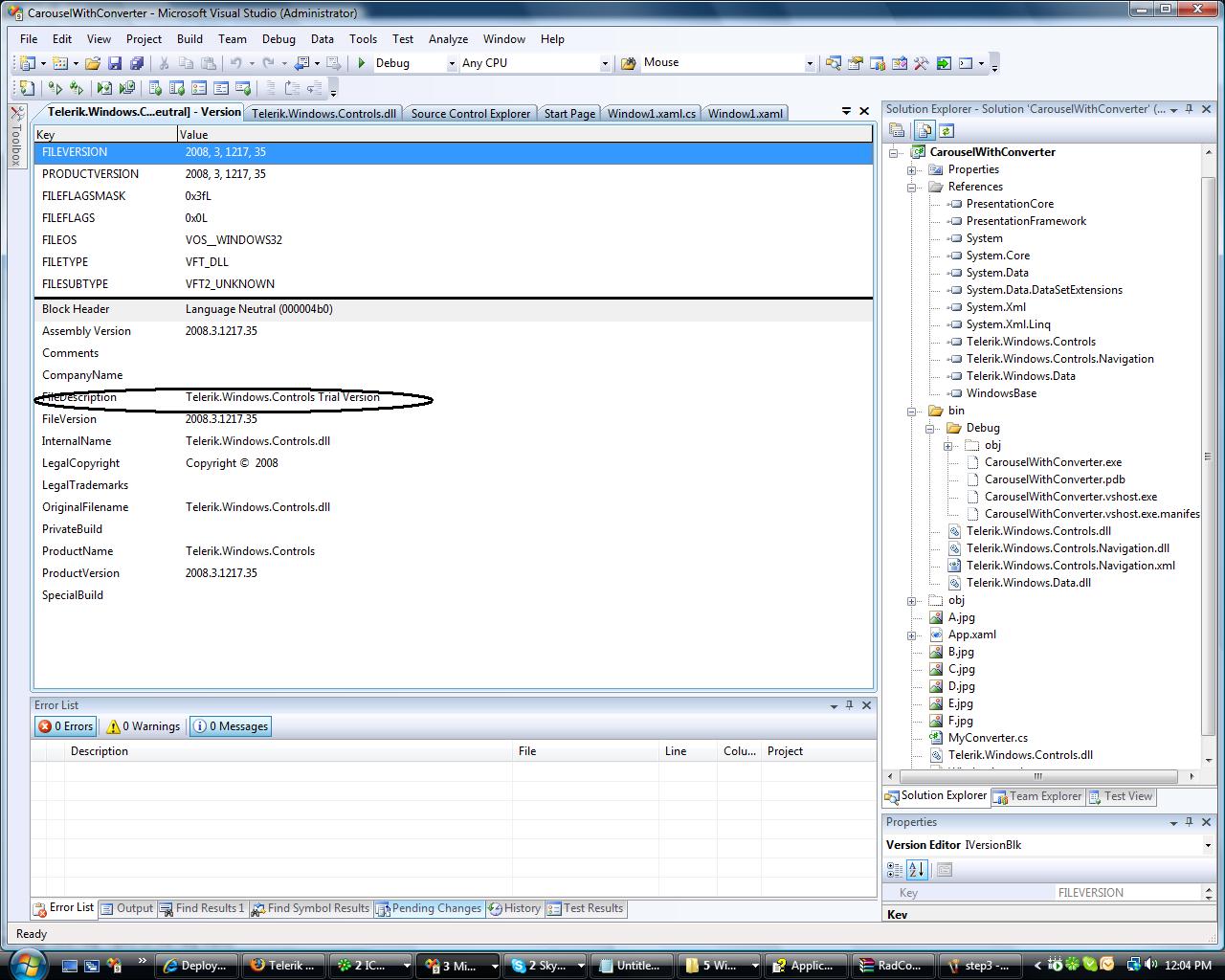Click the network tray icon

coord(1134,965)
